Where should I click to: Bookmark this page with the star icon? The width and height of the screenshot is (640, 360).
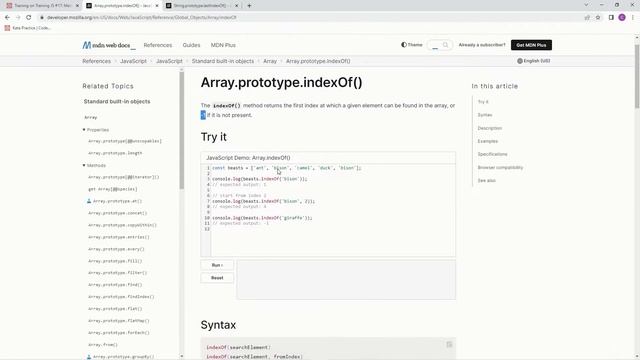(598, 18)
